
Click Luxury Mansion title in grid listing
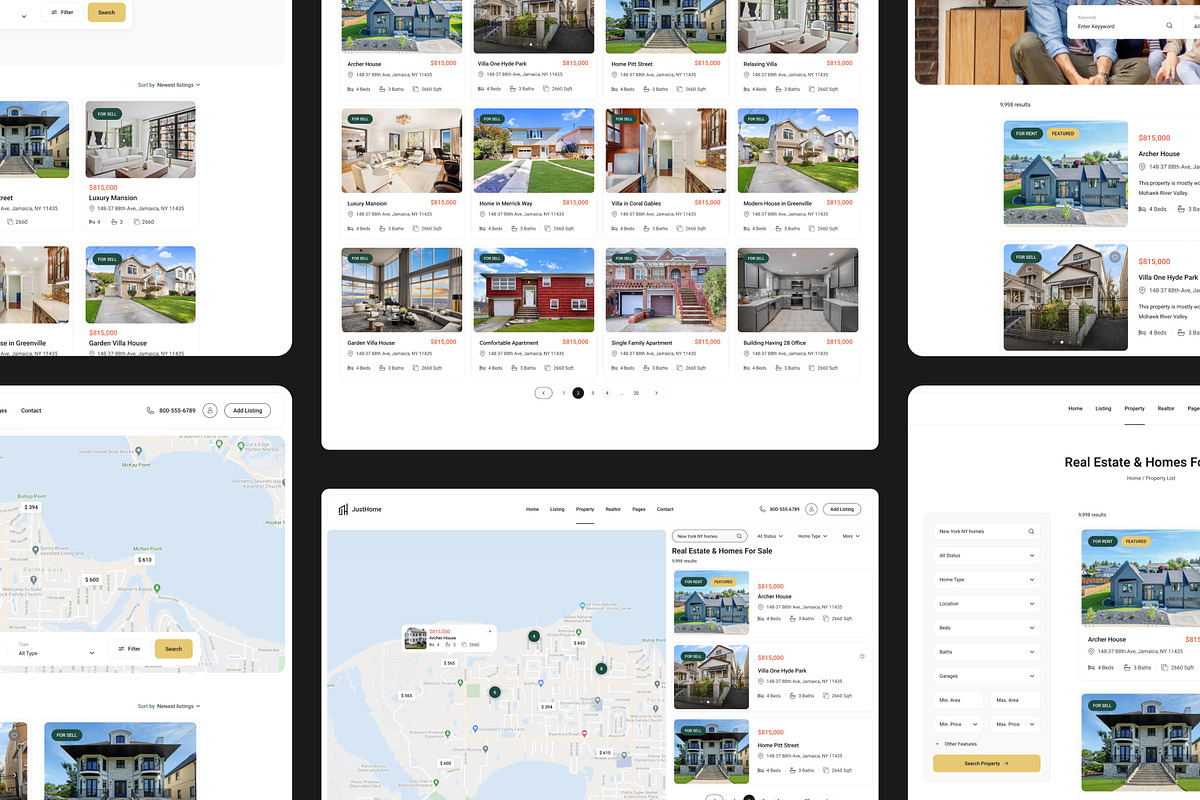367,203
